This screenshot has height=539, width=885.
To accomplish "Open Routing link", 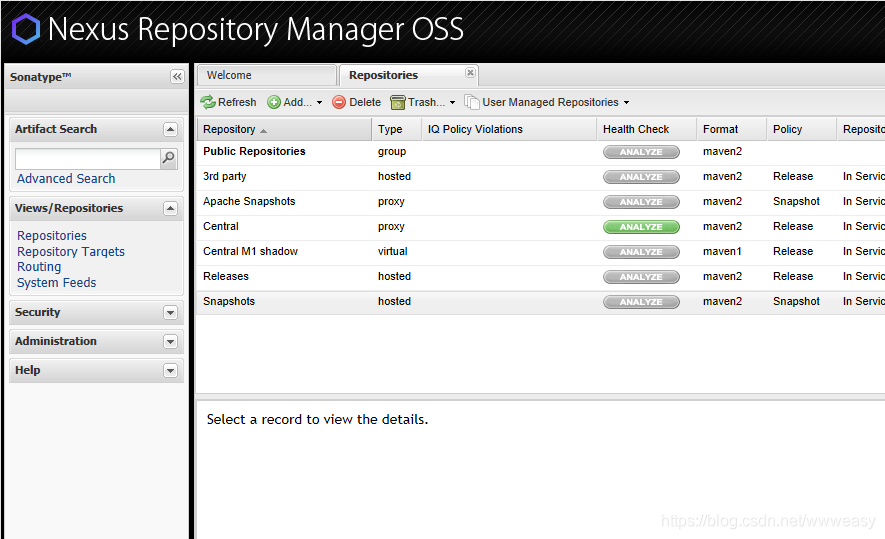I will point(39,266).
